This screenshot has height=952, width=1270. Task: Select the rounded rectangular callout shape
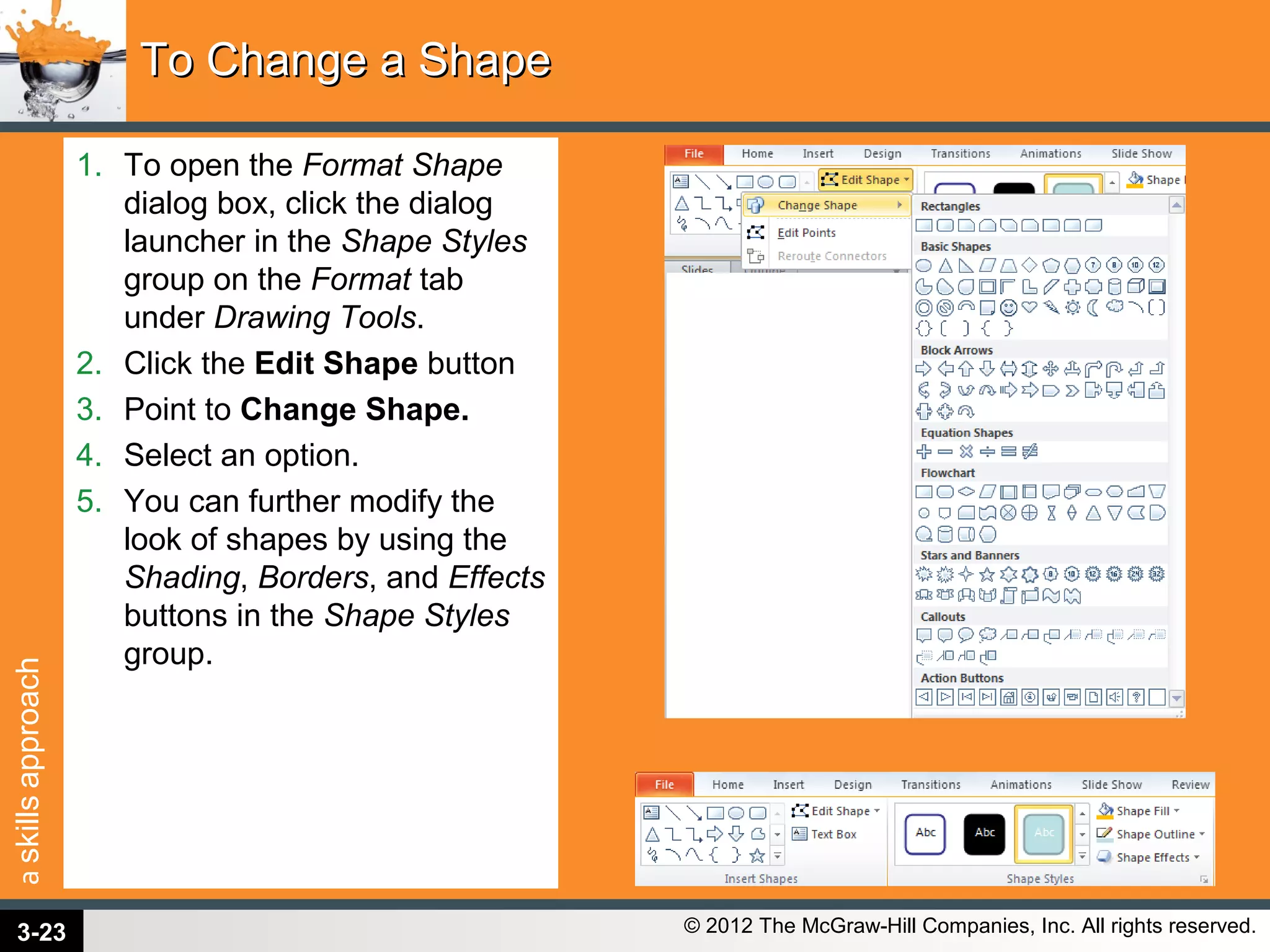[945, 635]
